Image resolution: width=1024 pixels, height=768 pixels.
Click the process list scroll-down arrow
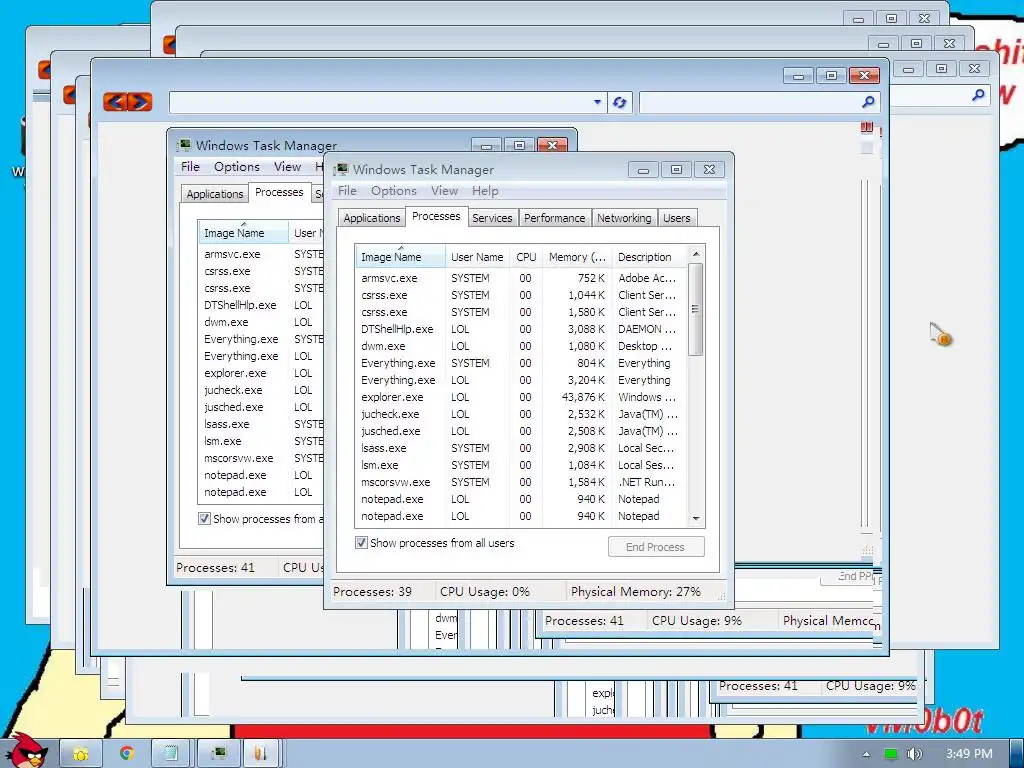[696, 519]
